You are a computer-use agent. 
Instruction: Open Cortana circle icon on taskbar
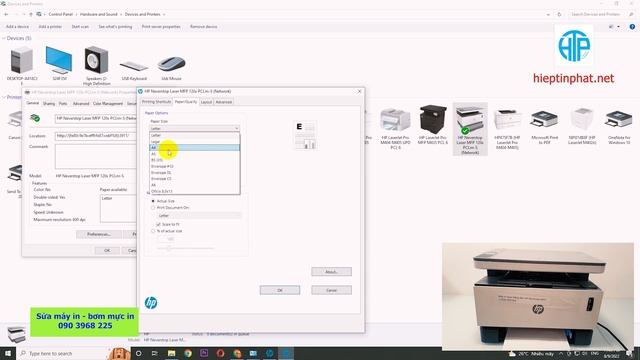coord(138,353)
